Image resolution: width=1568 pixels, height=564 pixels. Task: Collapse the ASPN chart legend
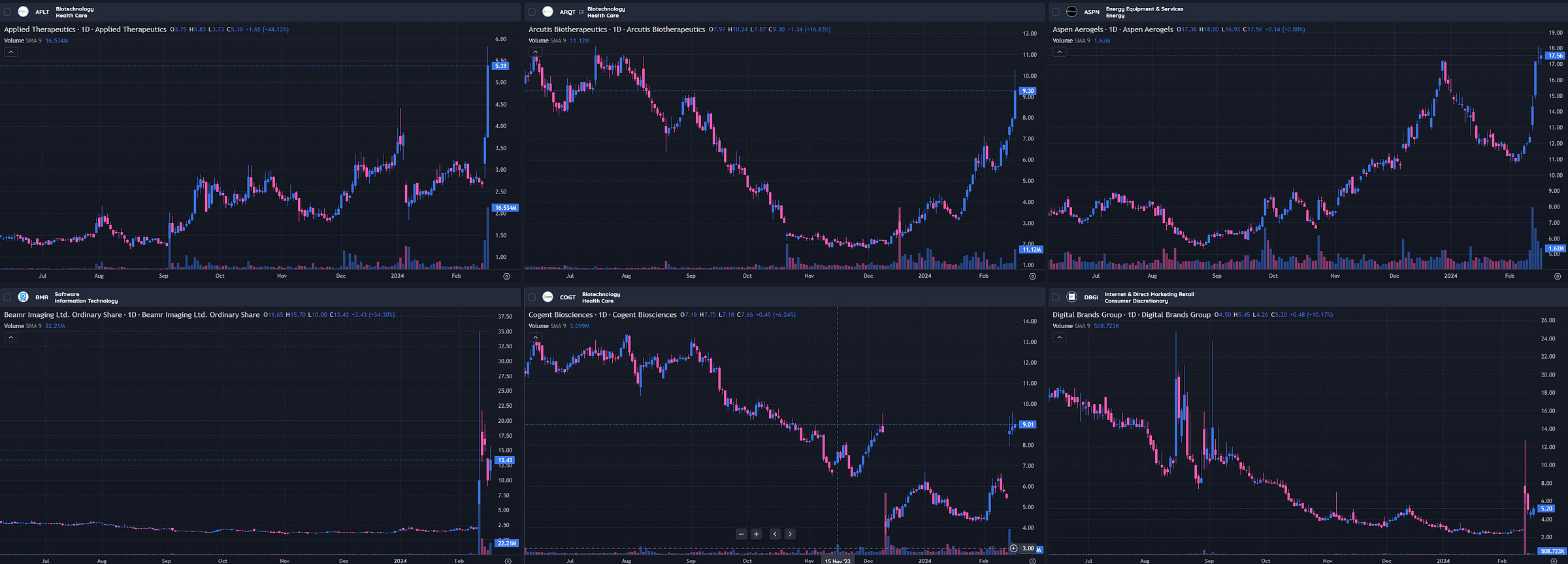point(1059,52)
